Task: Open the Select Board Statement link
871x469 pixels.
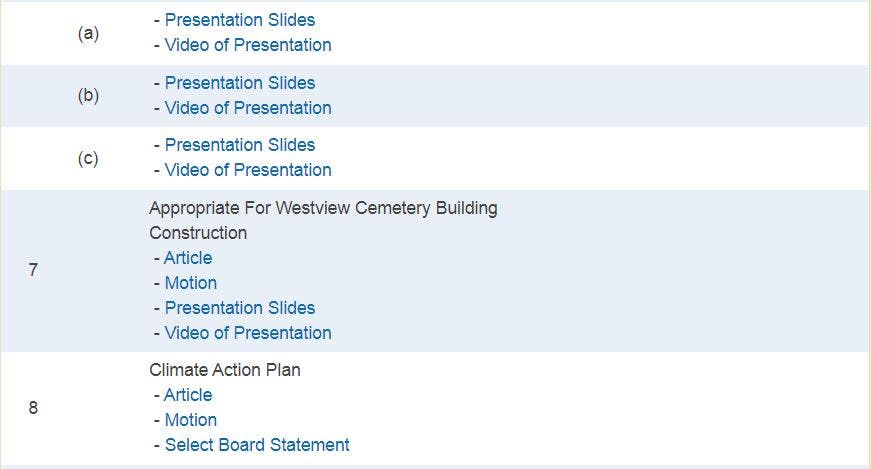Action: coord(257,445)
